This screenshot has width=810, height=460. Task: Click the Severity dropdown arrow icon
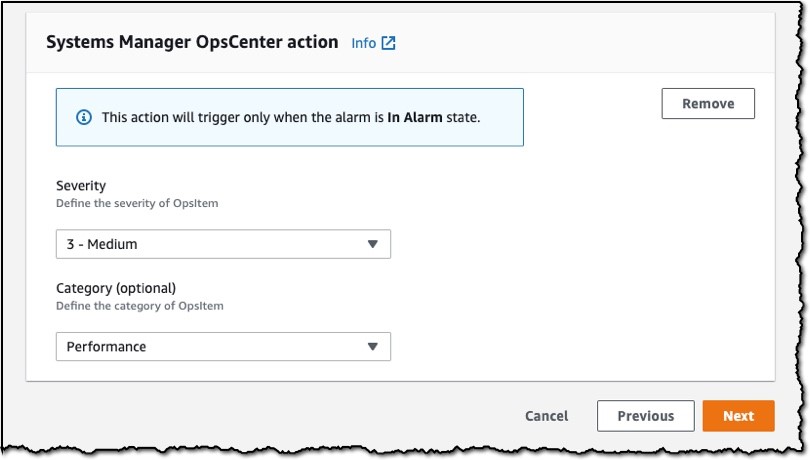pos(372,244)
